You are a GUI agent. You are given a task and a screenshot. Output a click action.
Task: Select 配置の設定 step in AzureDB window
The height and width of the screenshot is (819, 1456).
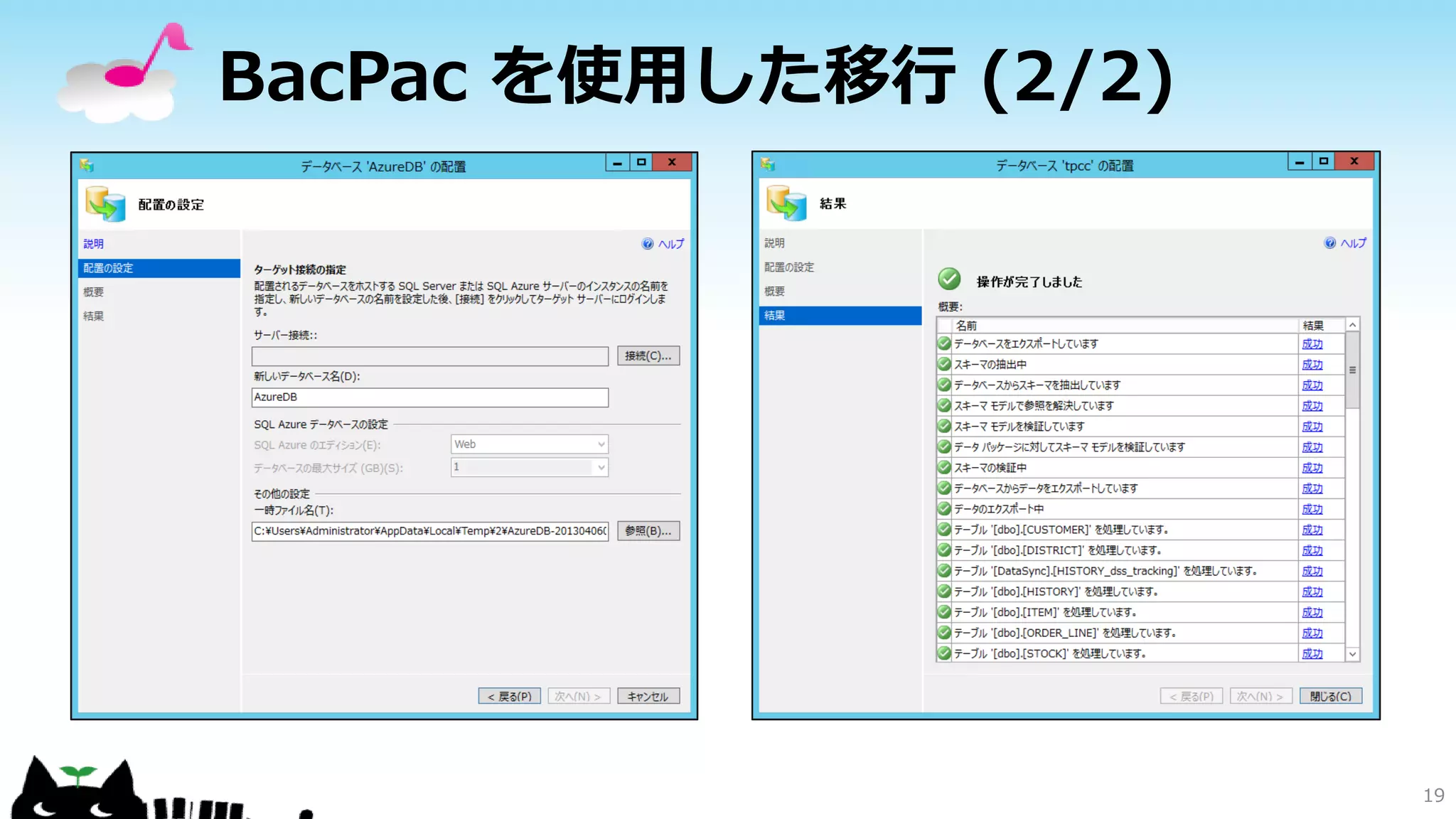tap(159, 268)
